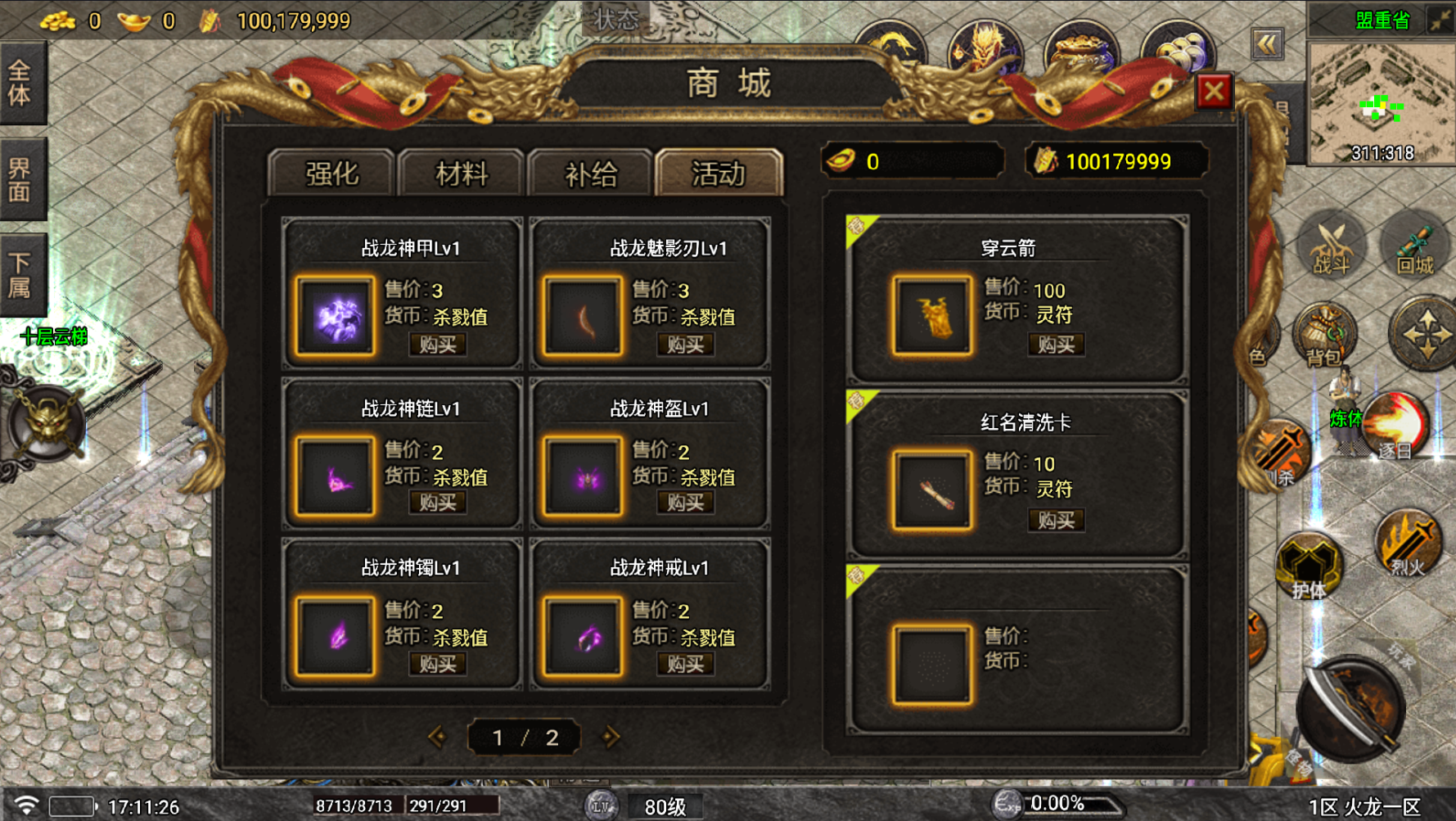Go to next shop page arrow
Image resolution: width=1456 pixels, height=821 pixels.
(x=611, y=738)
